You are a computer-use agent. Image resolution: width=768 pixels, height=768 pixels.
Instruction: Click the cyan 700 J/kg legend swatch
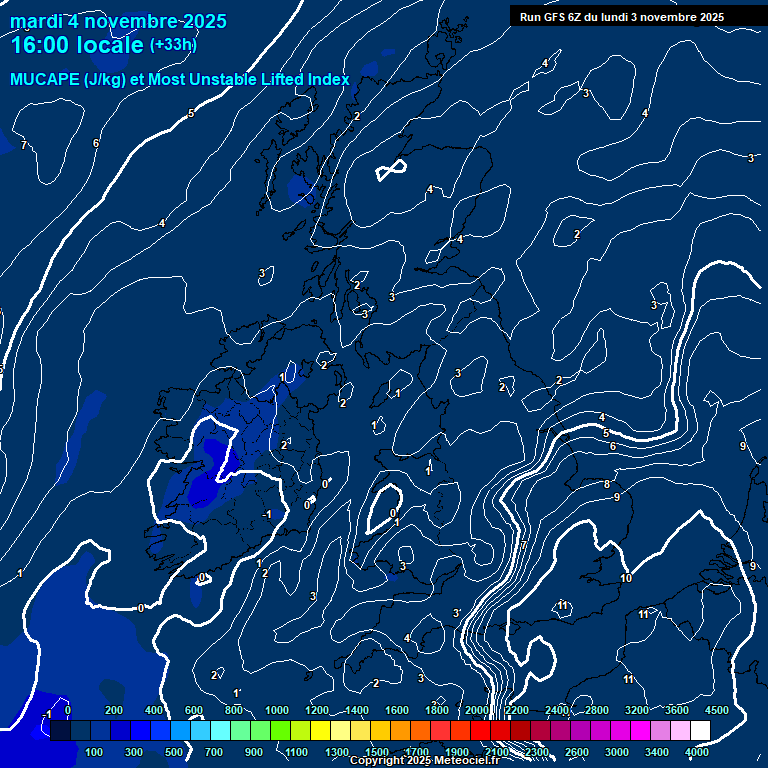(x=220, y=731)
